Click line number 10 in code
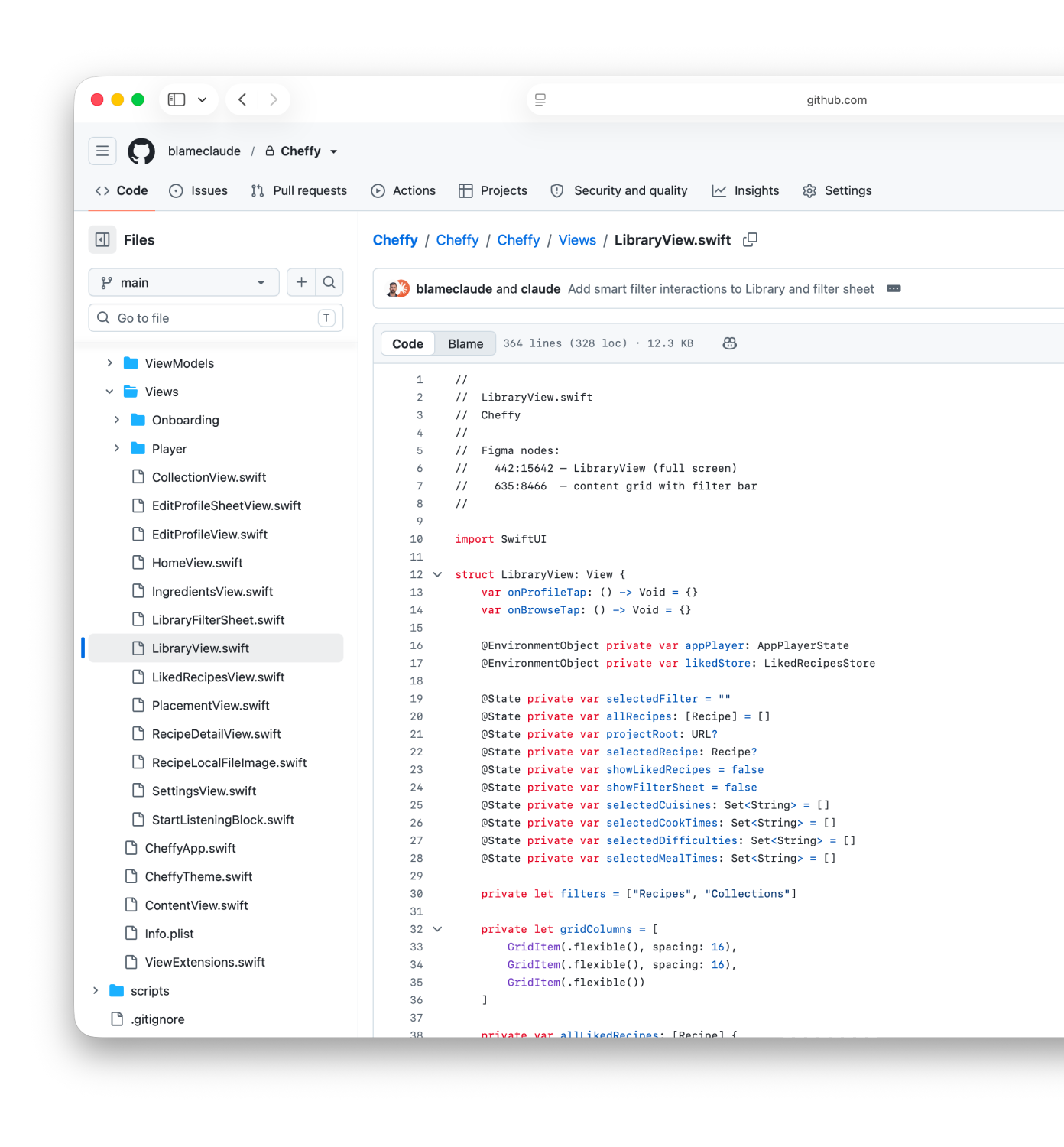1064x1147 pixels. click(x=417, y=539)
